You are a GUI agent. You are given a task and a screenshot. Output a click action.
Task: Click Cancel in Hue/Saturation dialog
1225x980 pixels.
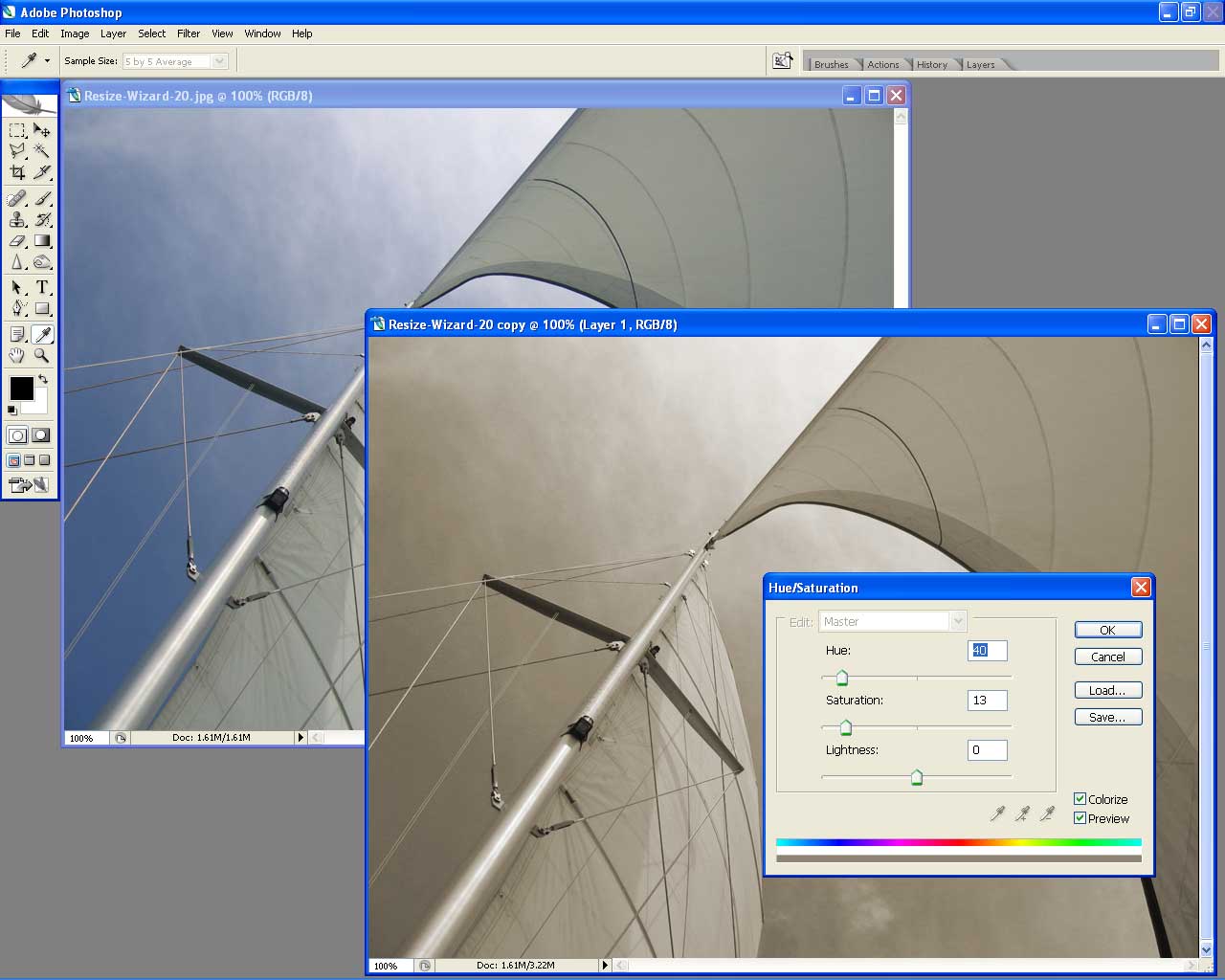tap(1108, 657)
